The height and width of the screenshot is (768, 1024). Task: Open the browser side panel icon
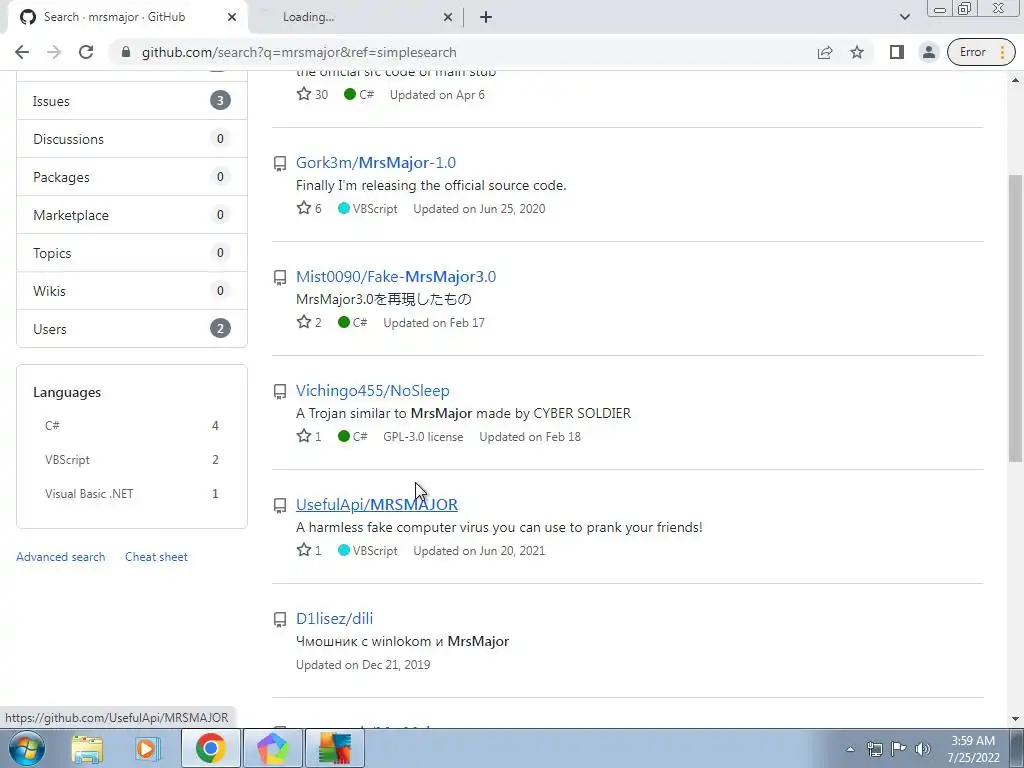pyautogui.click(x=897, y=52)
